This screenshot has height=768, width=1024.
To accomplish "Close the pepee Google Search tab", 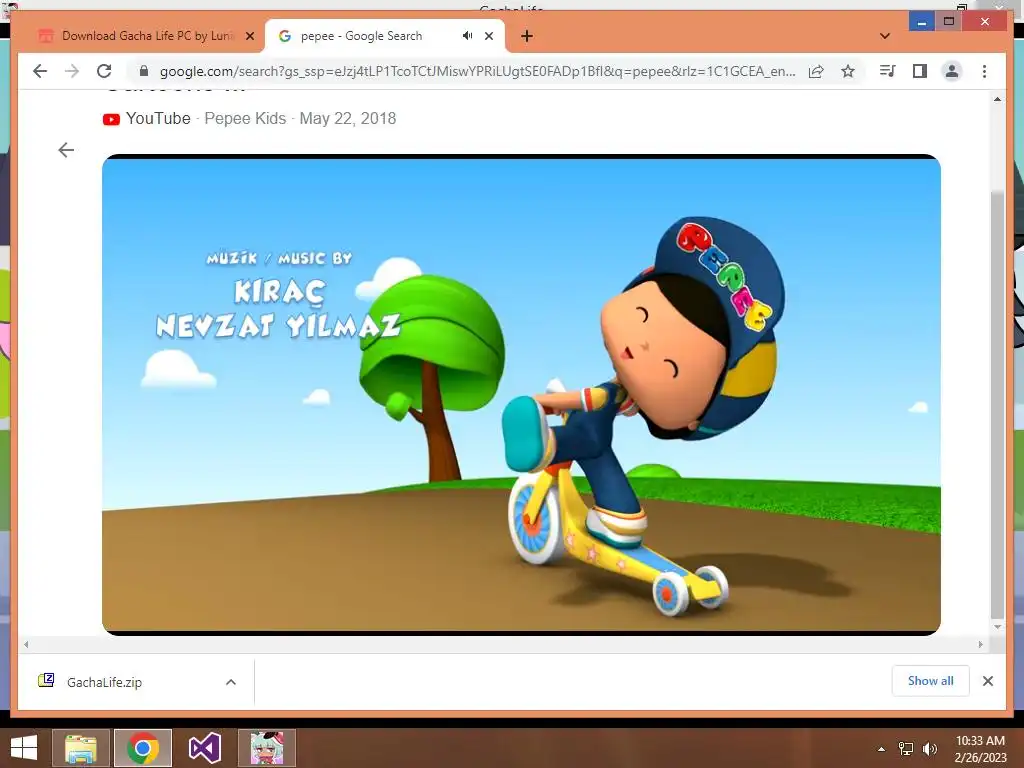I will [489, 36].
